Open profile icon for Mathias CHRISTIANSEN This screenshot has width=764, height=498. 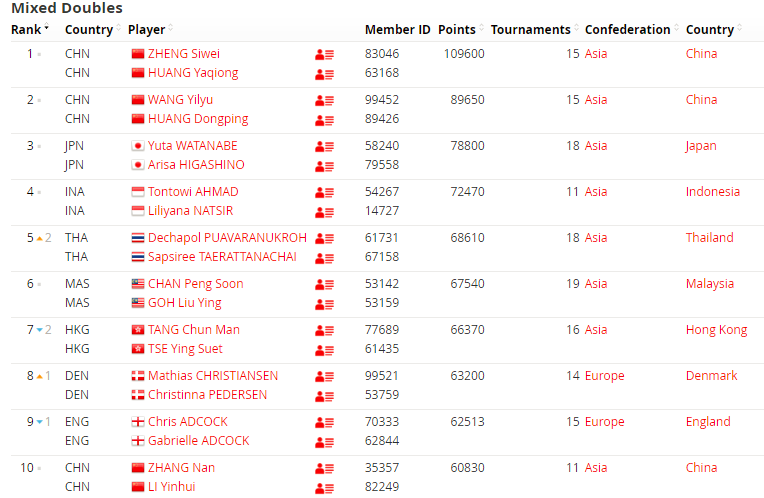pos(324,377)
